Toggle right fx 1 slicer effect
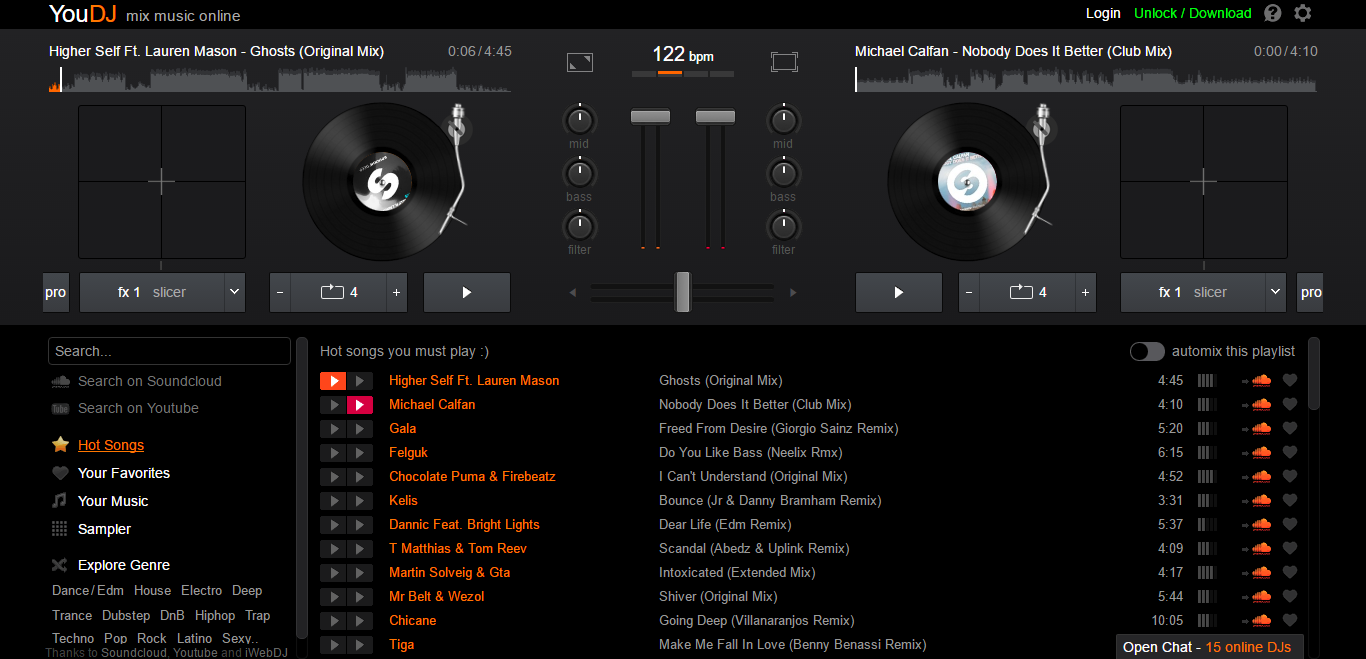 pos(1193,293)
